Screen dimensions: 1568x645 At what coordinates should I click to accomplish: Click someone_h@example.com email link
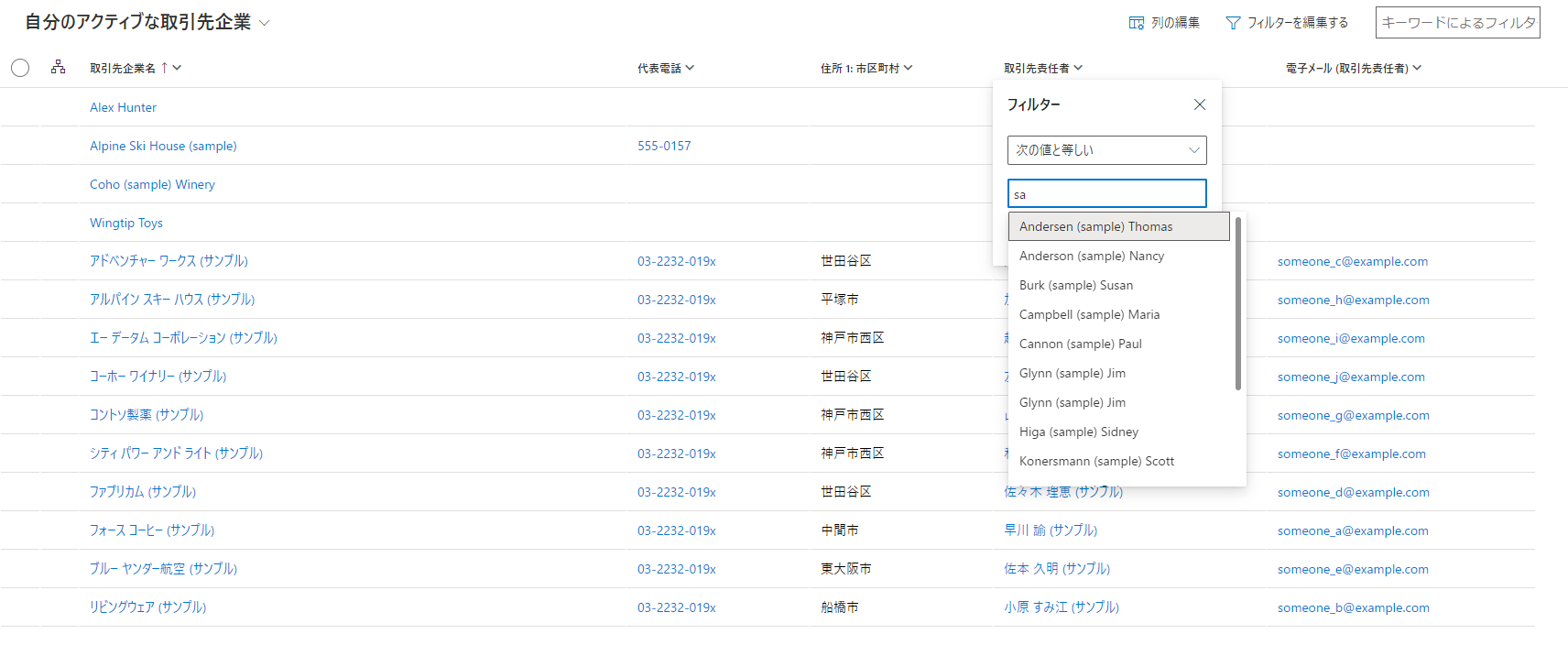[1354, 300]
